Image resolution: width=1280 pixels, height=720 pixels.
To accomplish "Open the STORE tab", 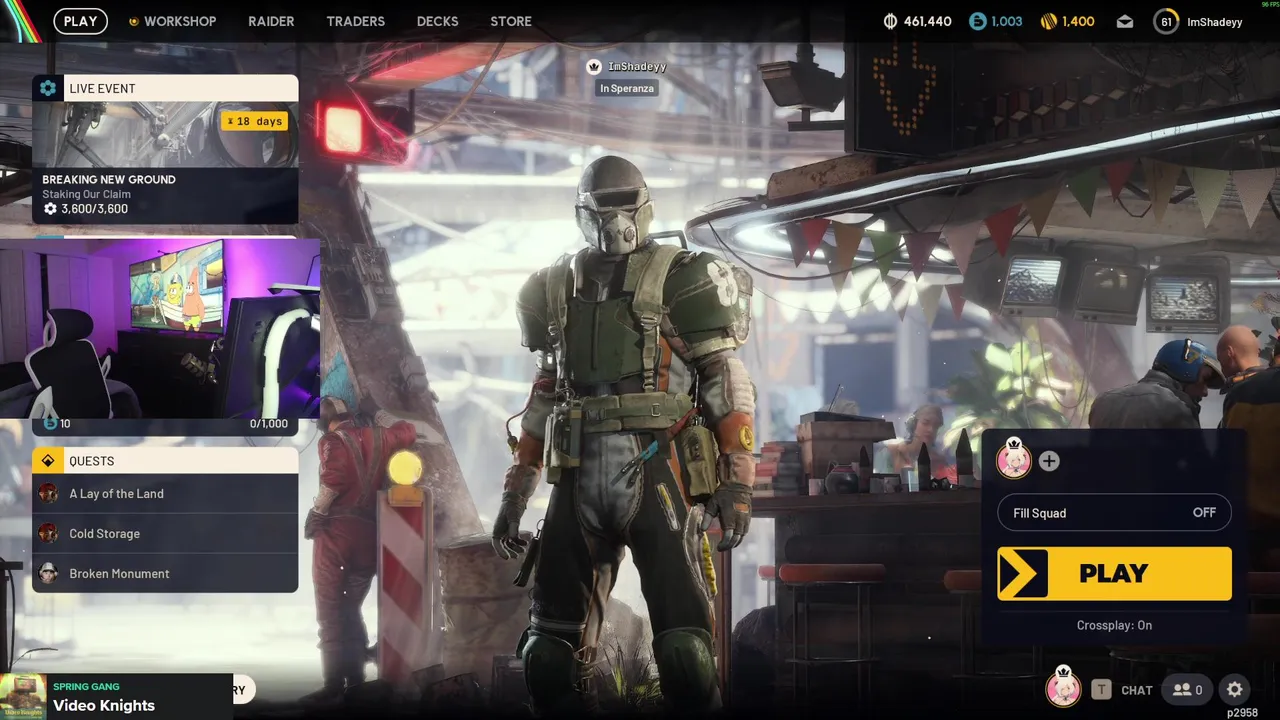I will click(x=511, y=21).
